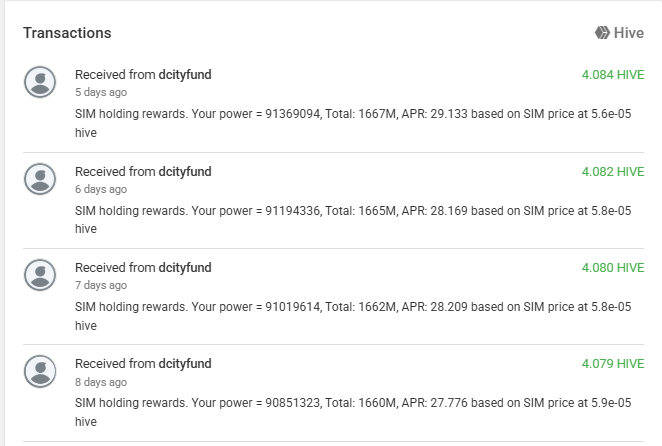662x446 pixels.
Task: Click the Hive logo icon in header
Action: tap(602, 33)
